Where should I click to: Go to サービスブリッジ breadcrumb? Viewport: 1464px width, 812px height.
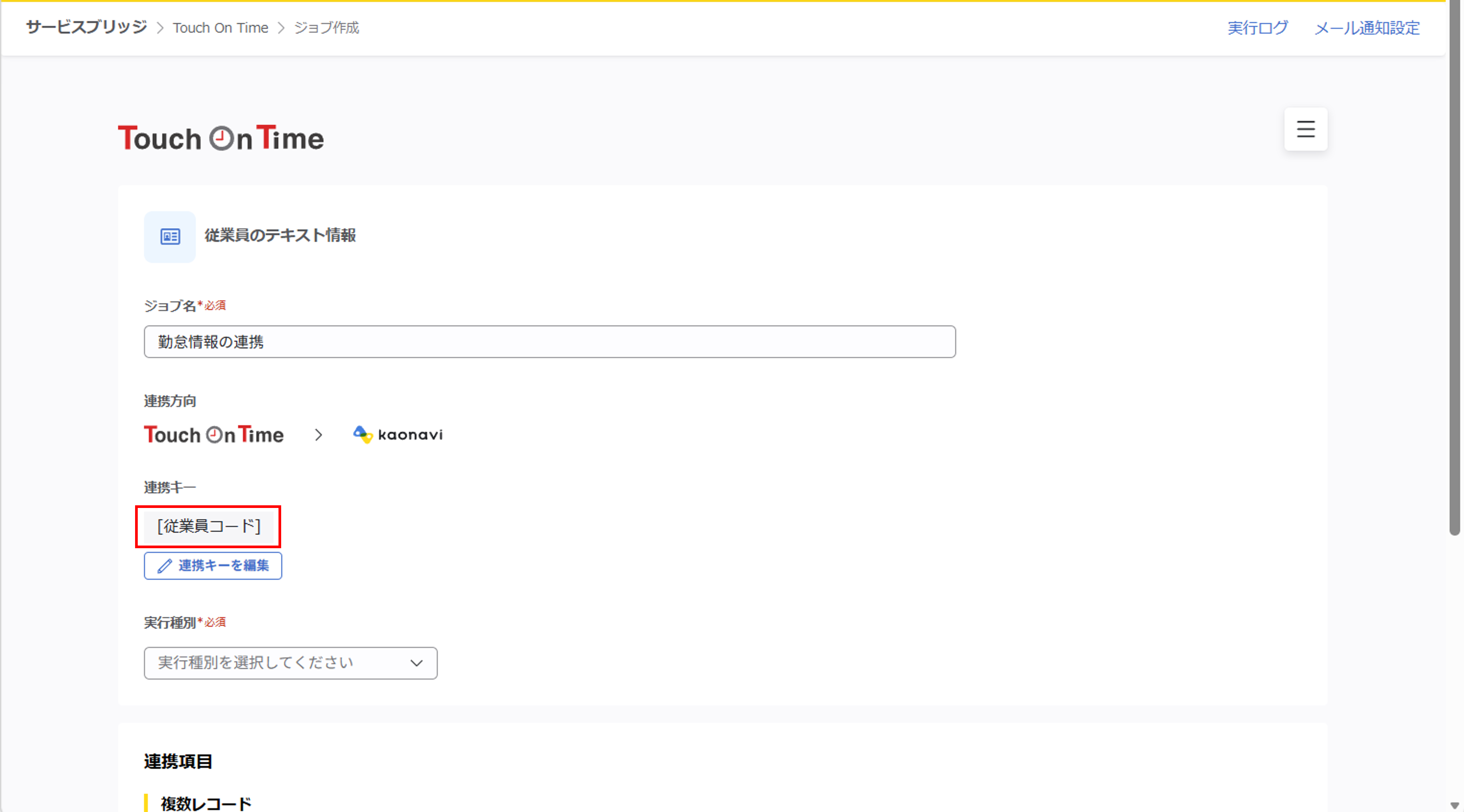(87, 27)
